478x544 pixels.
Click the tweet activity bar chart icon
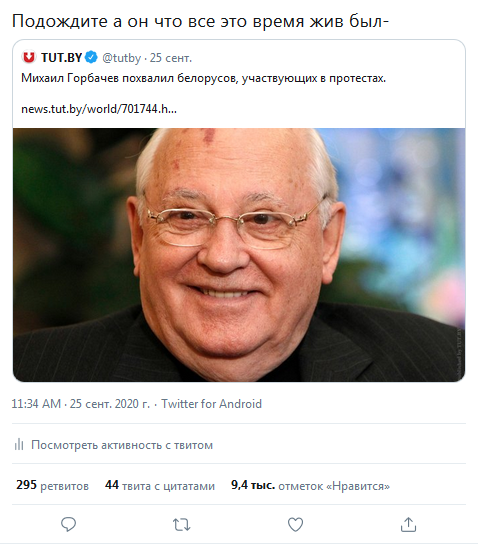(19, 444)
